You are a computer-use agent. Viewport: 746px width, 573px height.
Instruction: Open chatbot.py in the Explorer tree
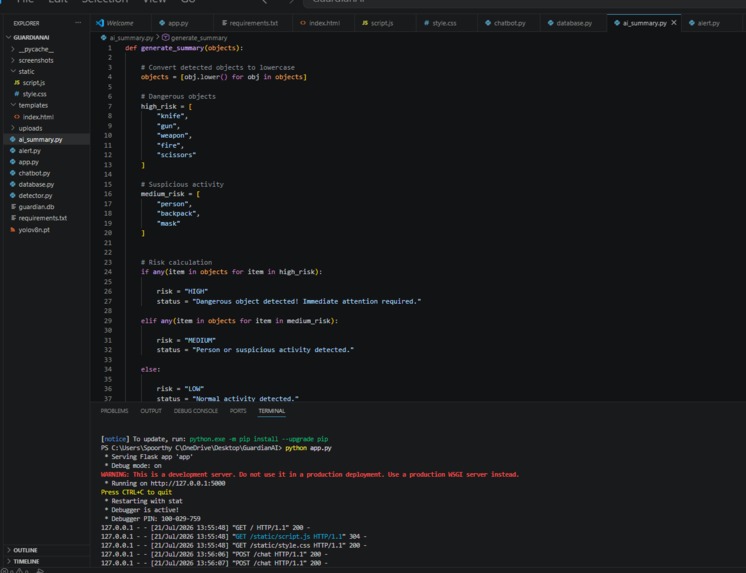pyautogui.click(x=34, y=173)
